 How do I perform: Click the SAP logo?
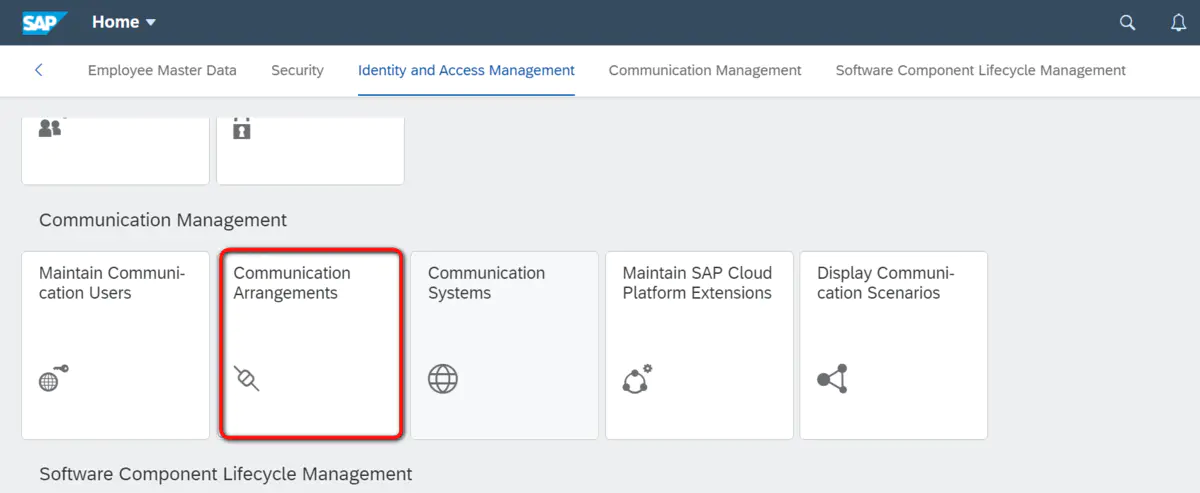pos(45,22)
